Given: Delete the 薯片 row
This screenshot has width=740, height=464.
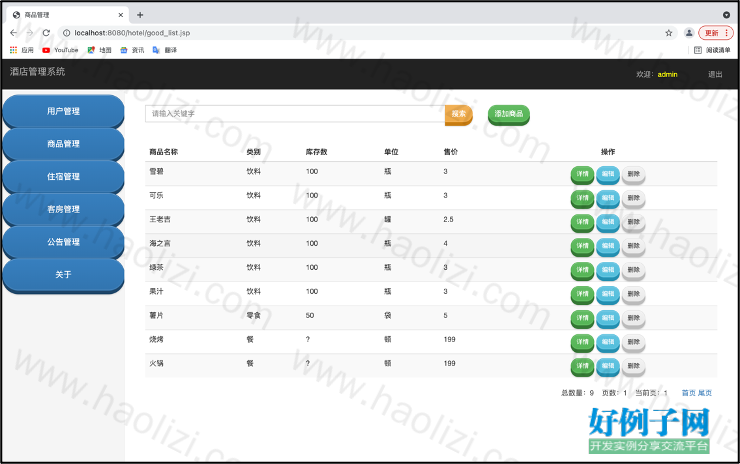Looking at the screenshot, I should [x=633, y=319].
